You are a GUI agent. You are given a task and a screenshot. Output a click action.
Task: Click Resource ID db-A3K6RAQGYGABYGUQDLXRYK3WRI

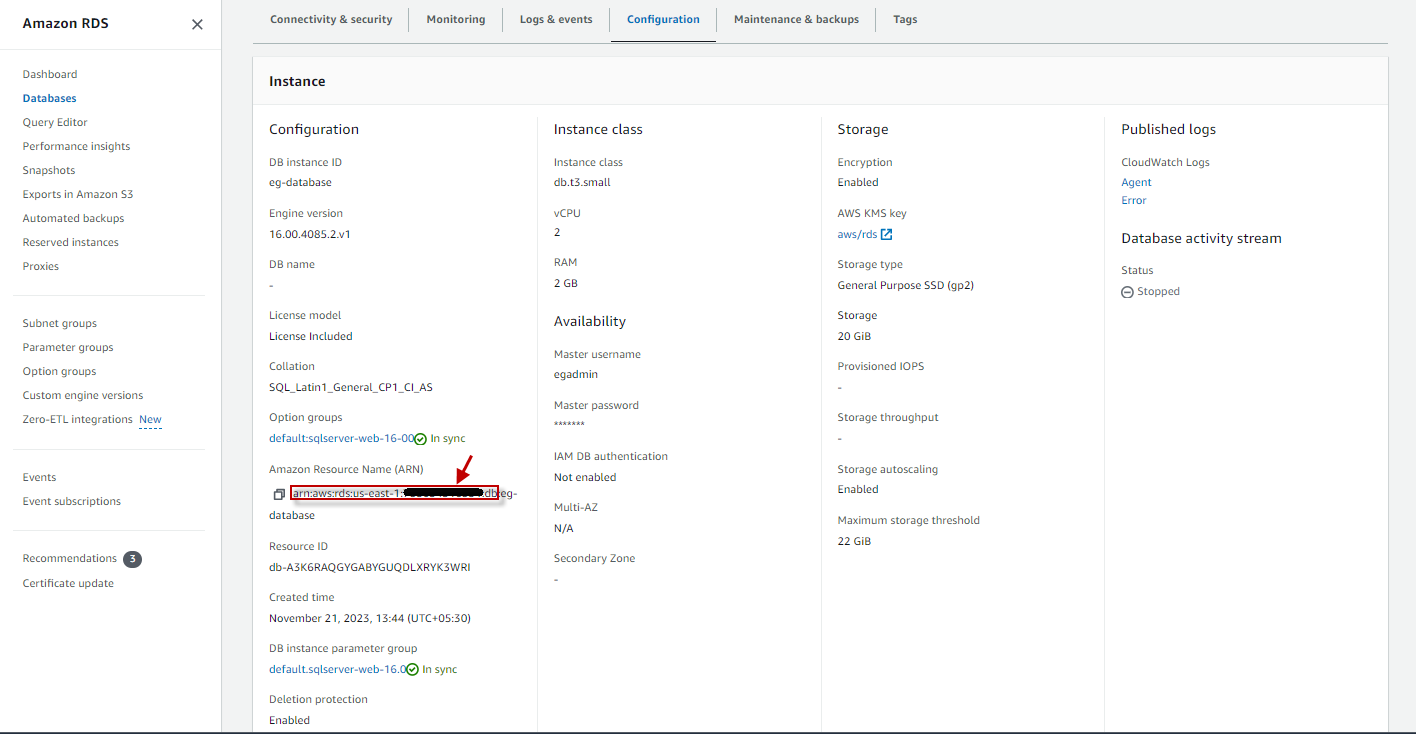coord(370,567)
